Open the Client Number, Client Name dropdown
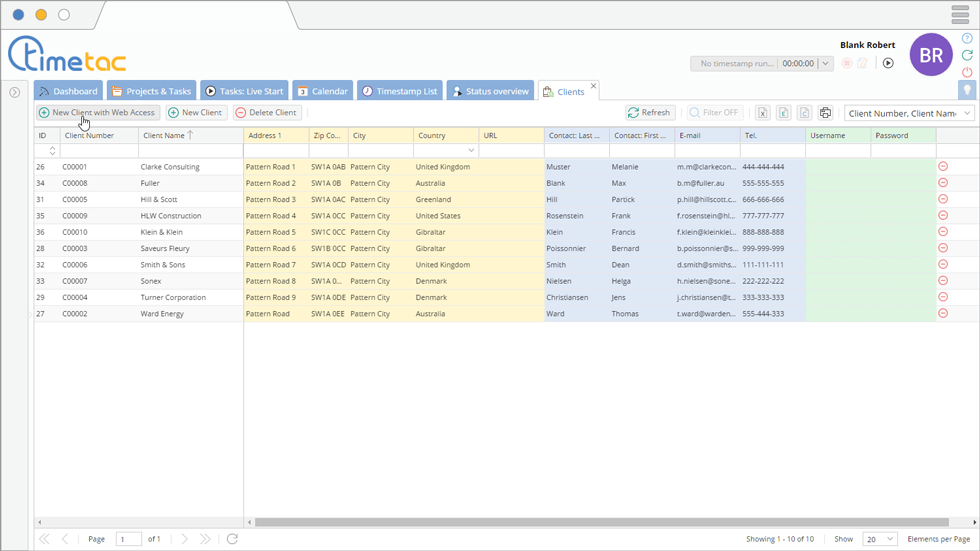 coord(909,113)
